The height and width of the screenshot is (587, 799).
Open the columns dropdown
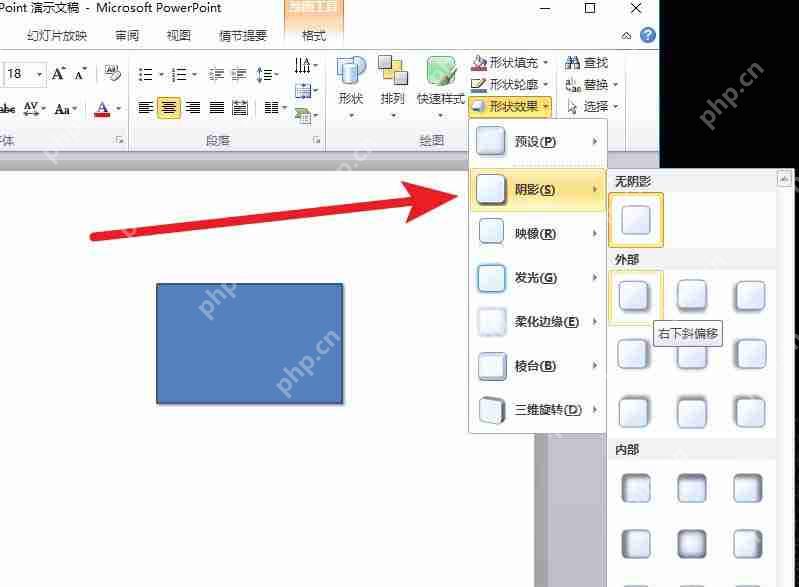275,108
